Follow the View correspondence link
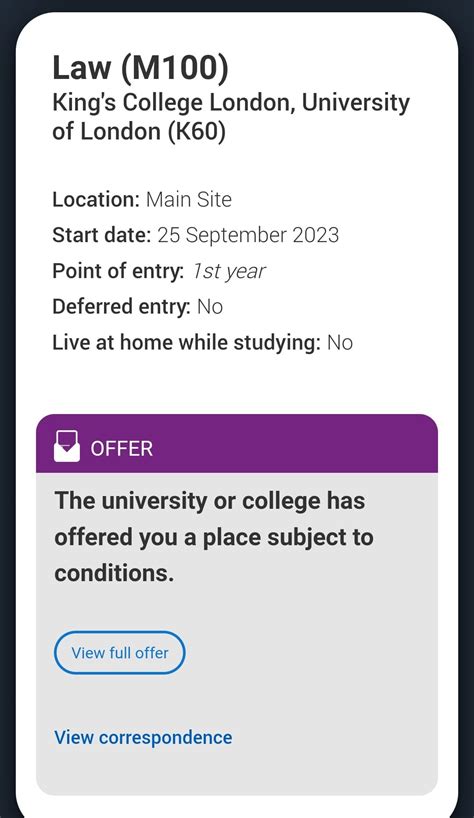Image resolution: width=474 pixels, height=818 pixels. click(x=143, y=738)
